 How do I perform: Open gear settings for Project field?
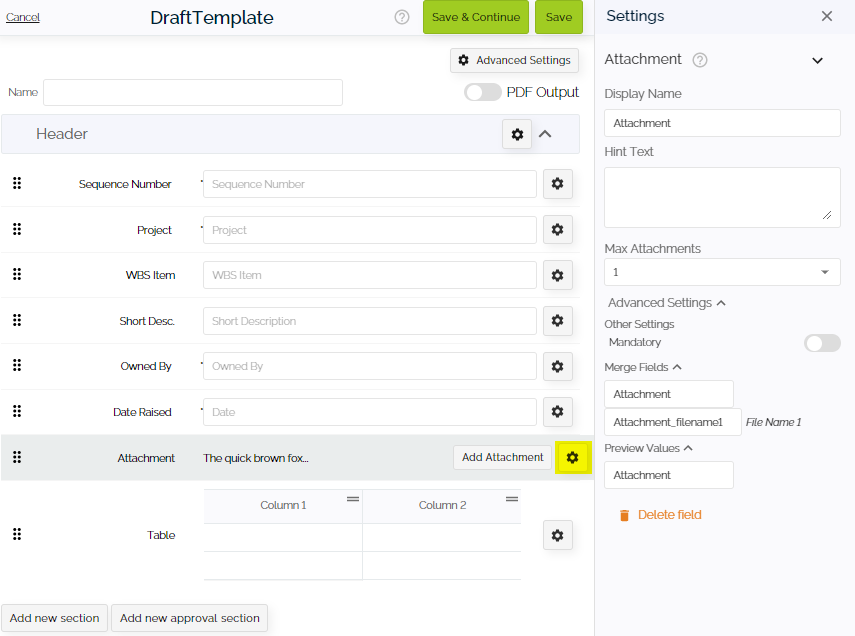coord(557,230)
